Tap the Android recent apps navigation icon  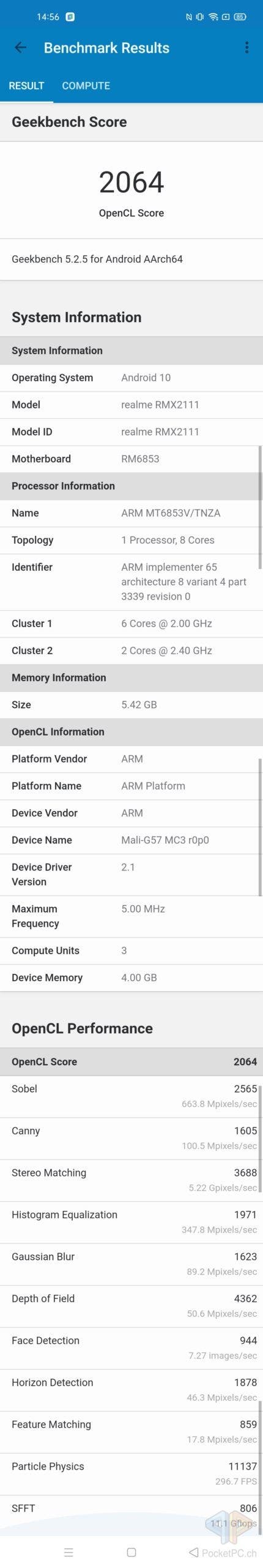[69, 1552]
